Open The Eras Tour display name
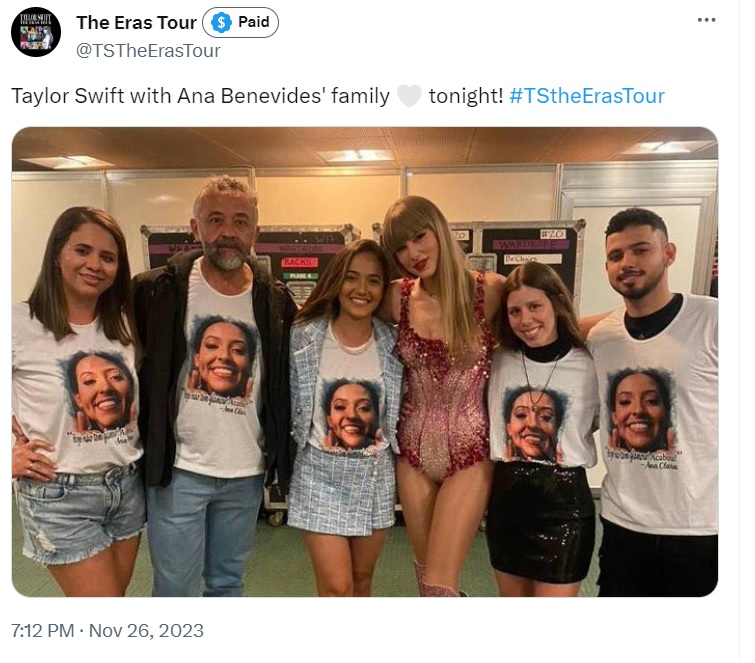The width and height of the screenshot is (755, 663). point(136,23)
